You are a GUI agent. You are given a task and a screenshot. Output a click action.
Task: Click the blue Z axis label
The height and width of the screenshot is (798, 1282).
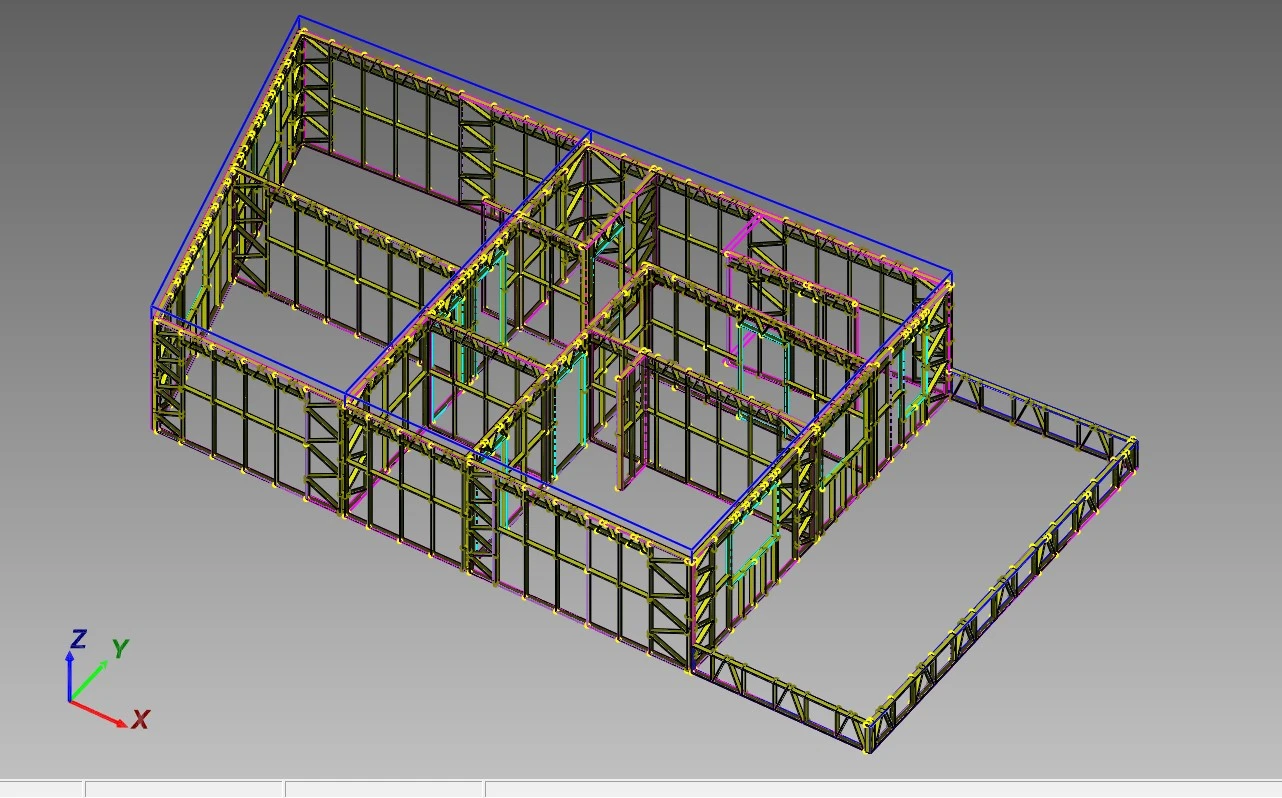pos(77,640)
